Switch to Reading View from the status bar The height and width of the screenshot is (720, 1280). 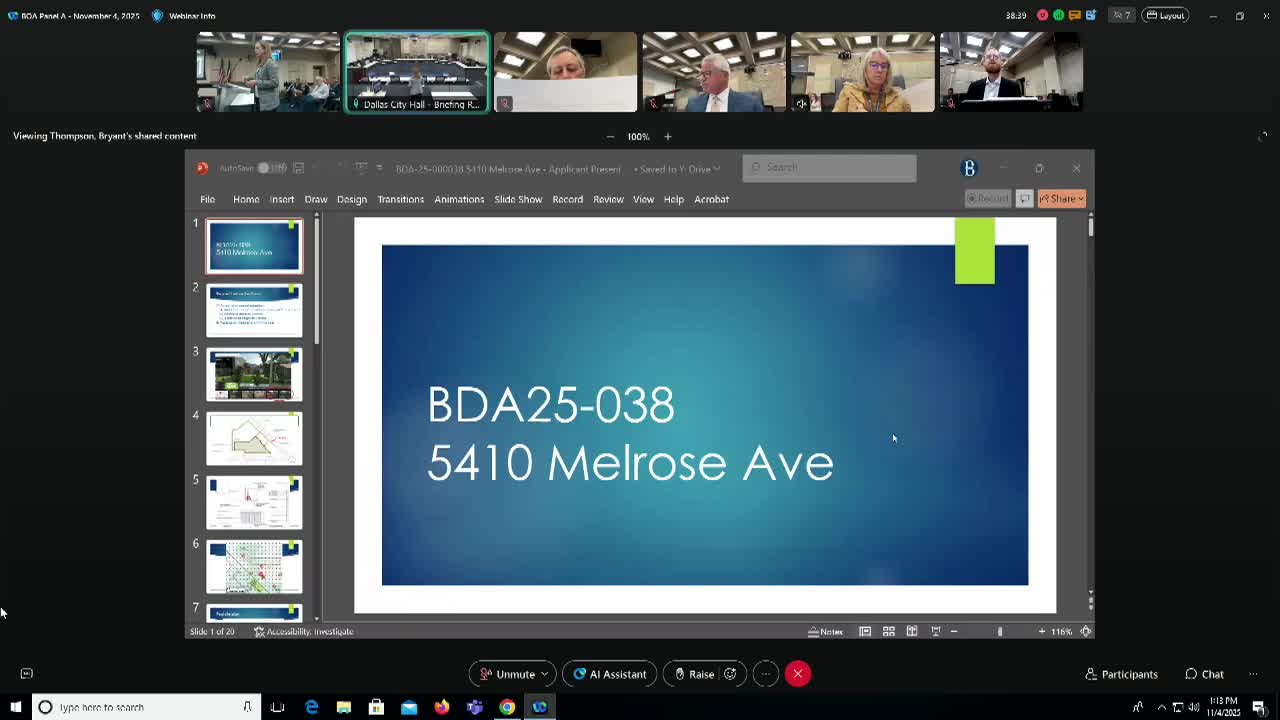pos(912,631)
